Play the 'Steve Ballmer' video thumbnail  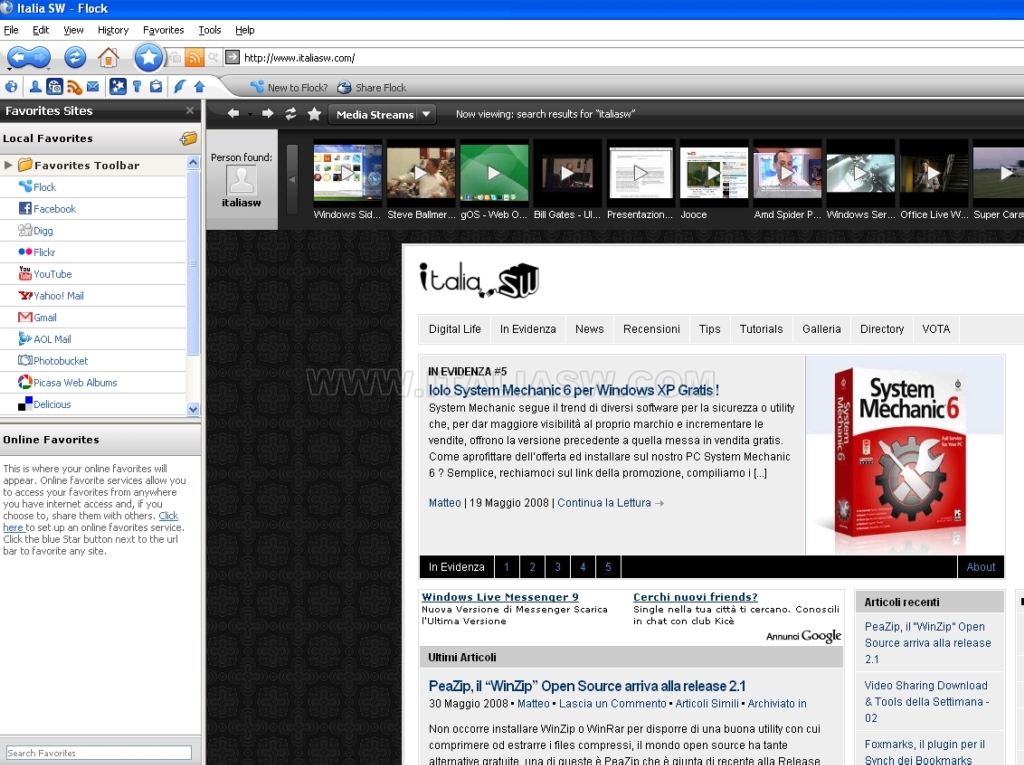(x=421, y=172)
